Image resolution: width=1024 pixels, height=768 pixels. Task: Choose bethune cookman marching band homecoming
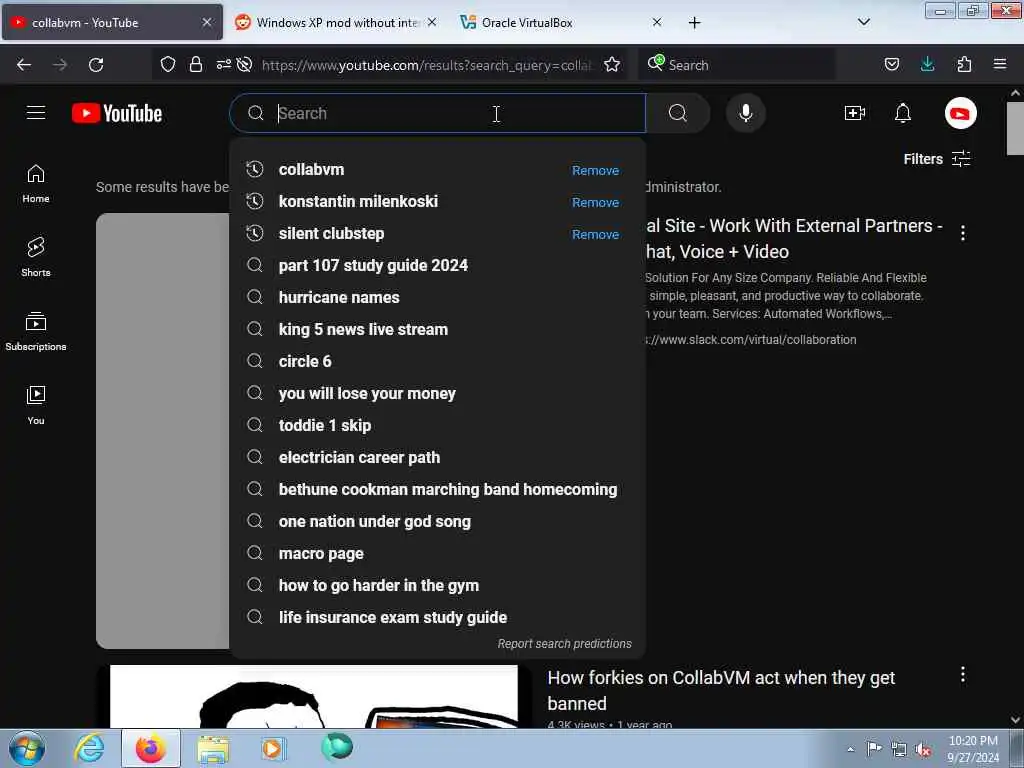click(x=438, y=489)
